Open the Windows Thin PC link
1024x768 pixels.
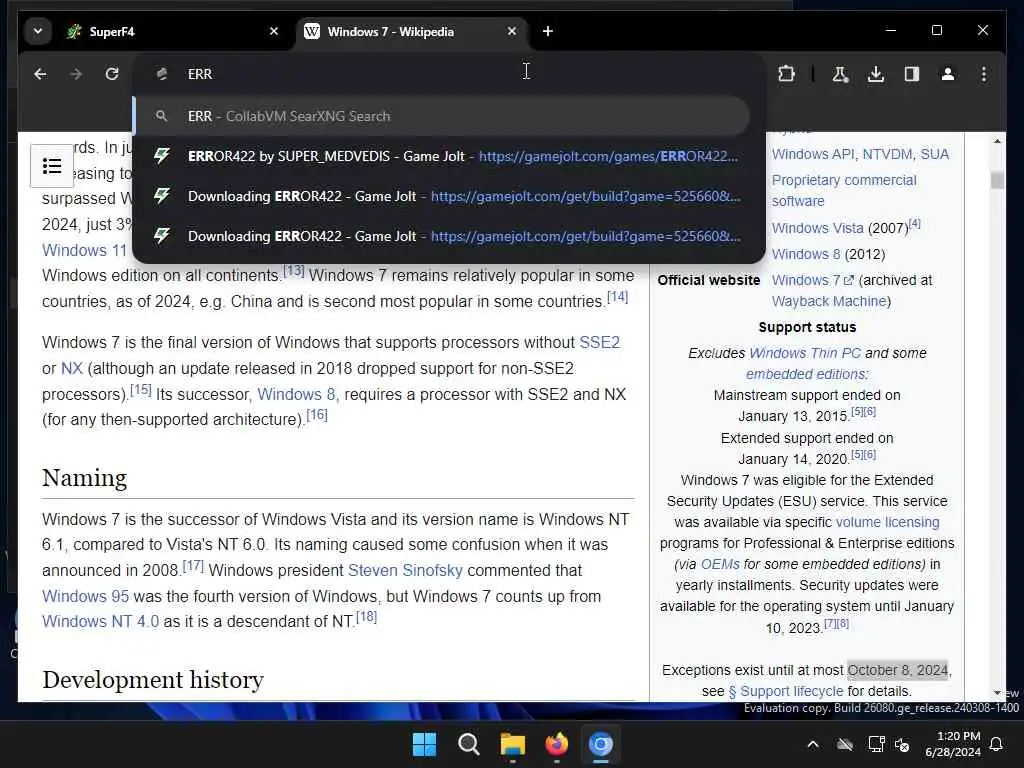pyautogui.click(x=805, y=353)
